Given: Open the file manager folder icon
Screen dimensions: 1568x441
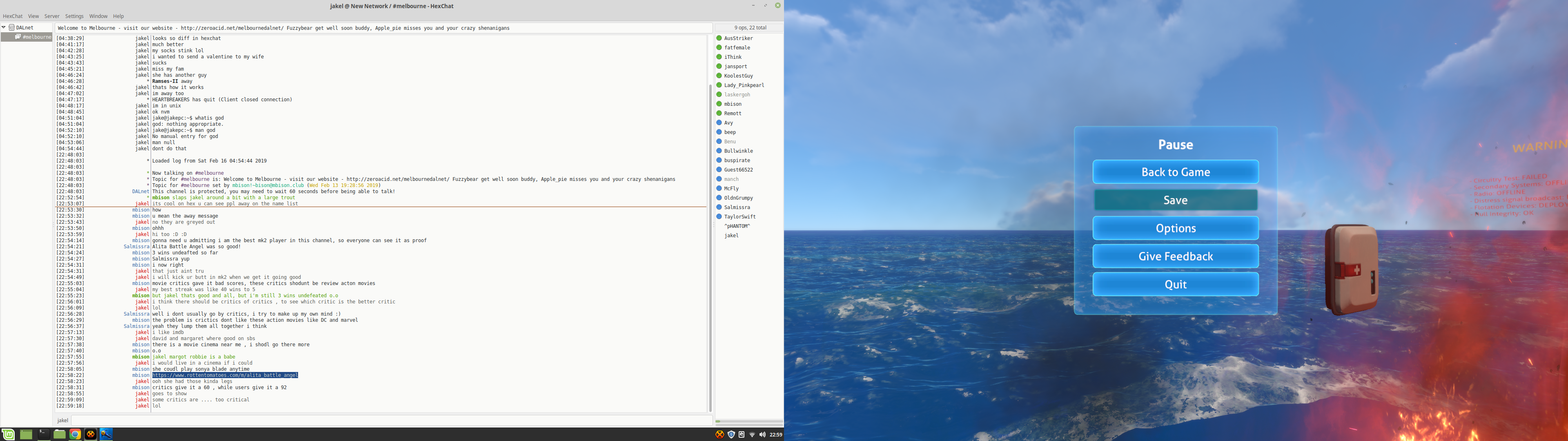Looking at the screenshot, I should pyautogui.click(x=59, y=434).
